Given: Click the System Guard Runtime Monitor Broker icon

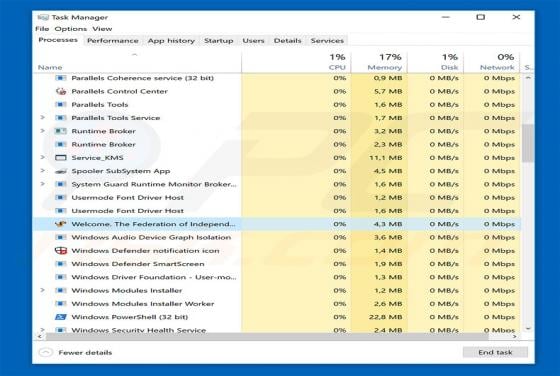Looking at the screenshot, I should point(60,184).
